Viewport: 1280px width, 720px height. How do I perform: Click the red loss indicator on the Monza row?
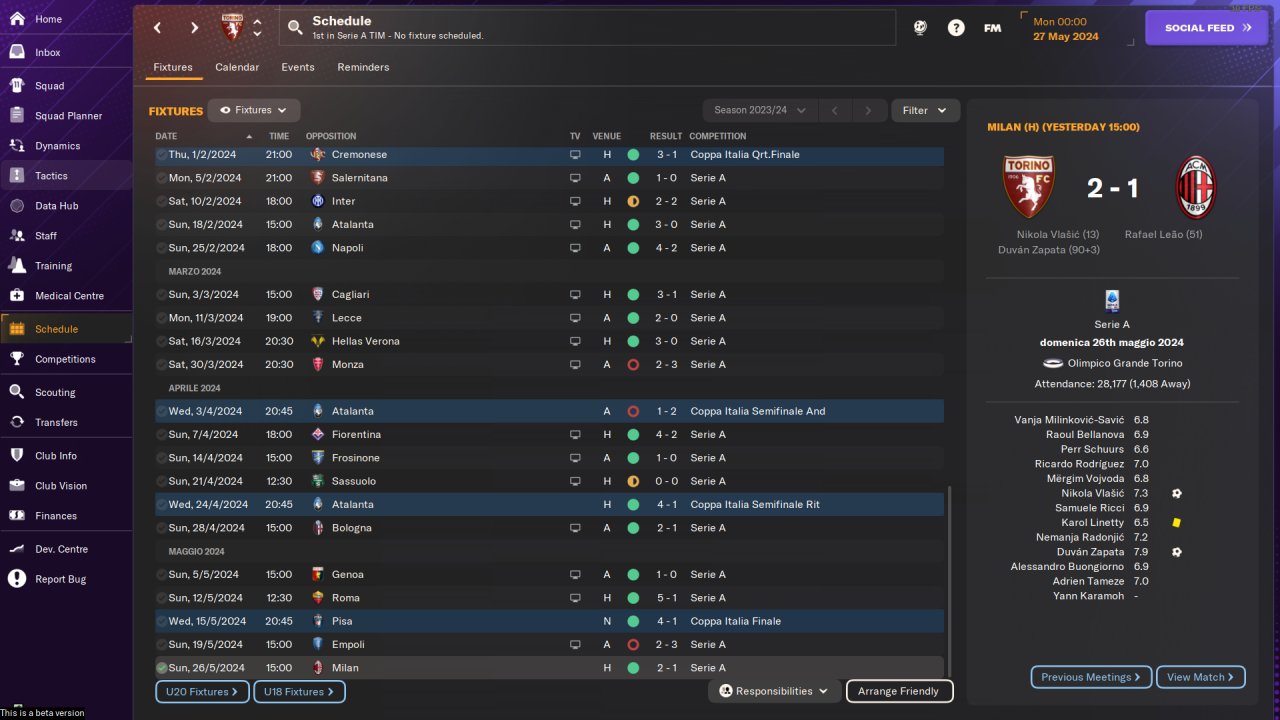coord(633,364)
